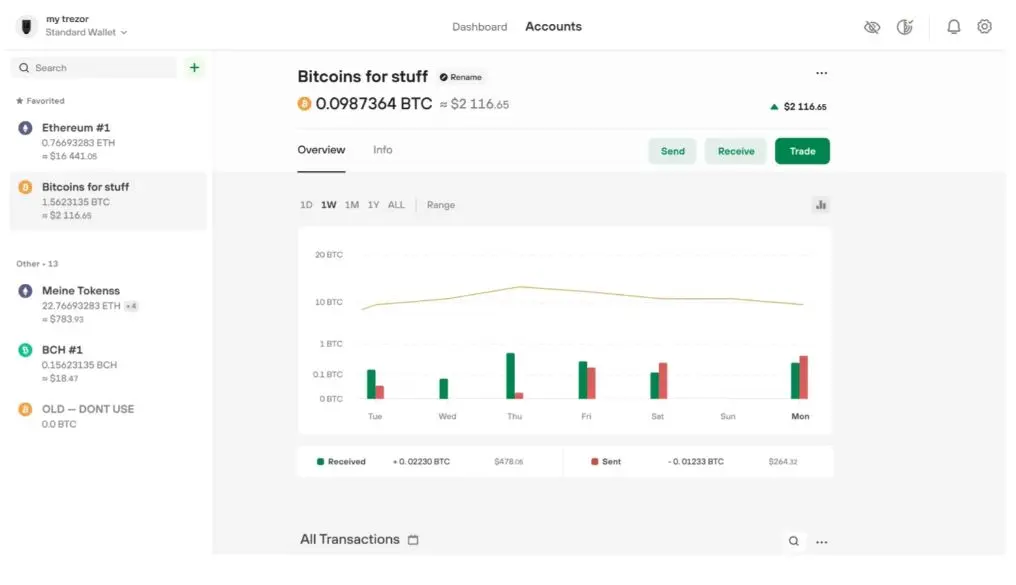This screenshot has width=1016, height=585.
Task: Open the All Transactions three-dot menu
Action: point(821,541)
